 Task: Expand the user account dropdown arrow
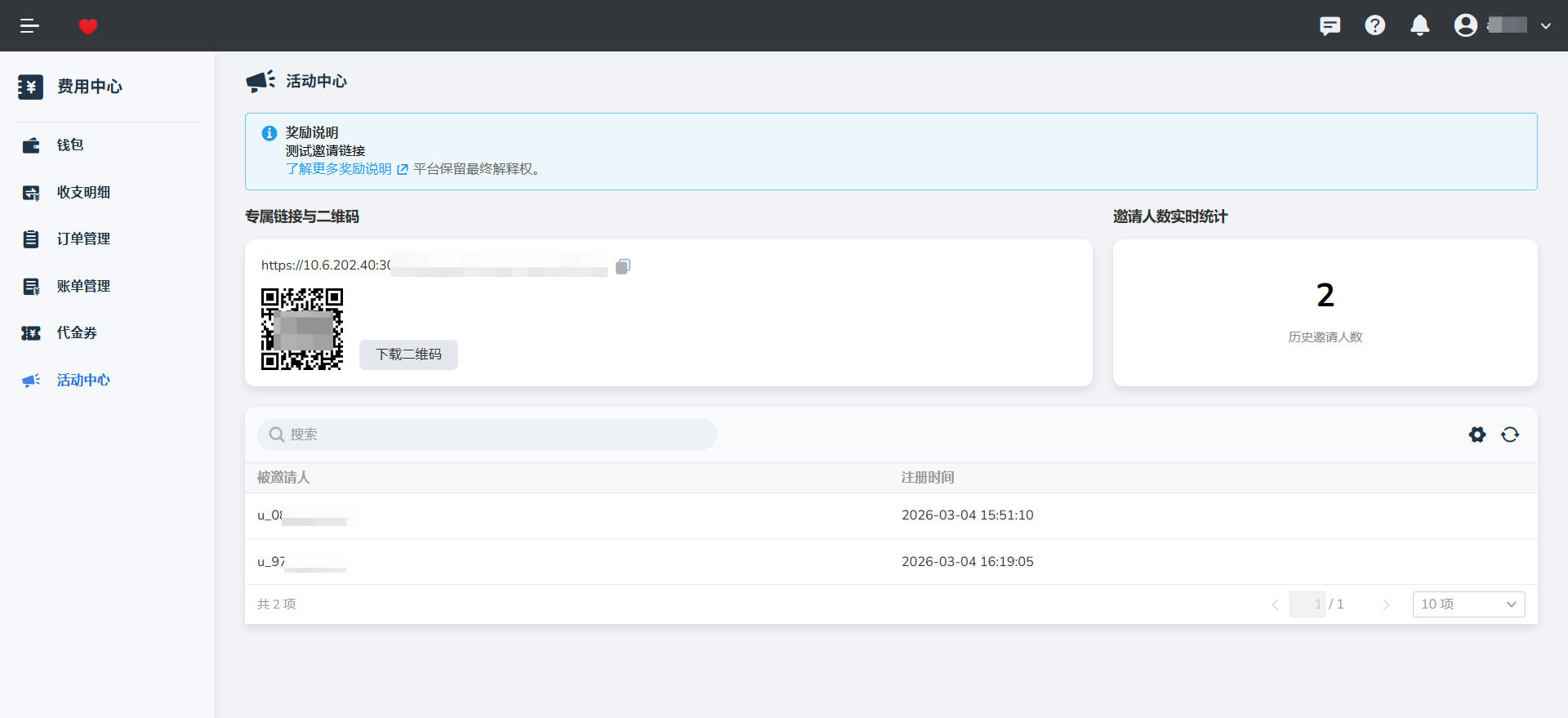pyautogui.click(x=1545, y=26)
